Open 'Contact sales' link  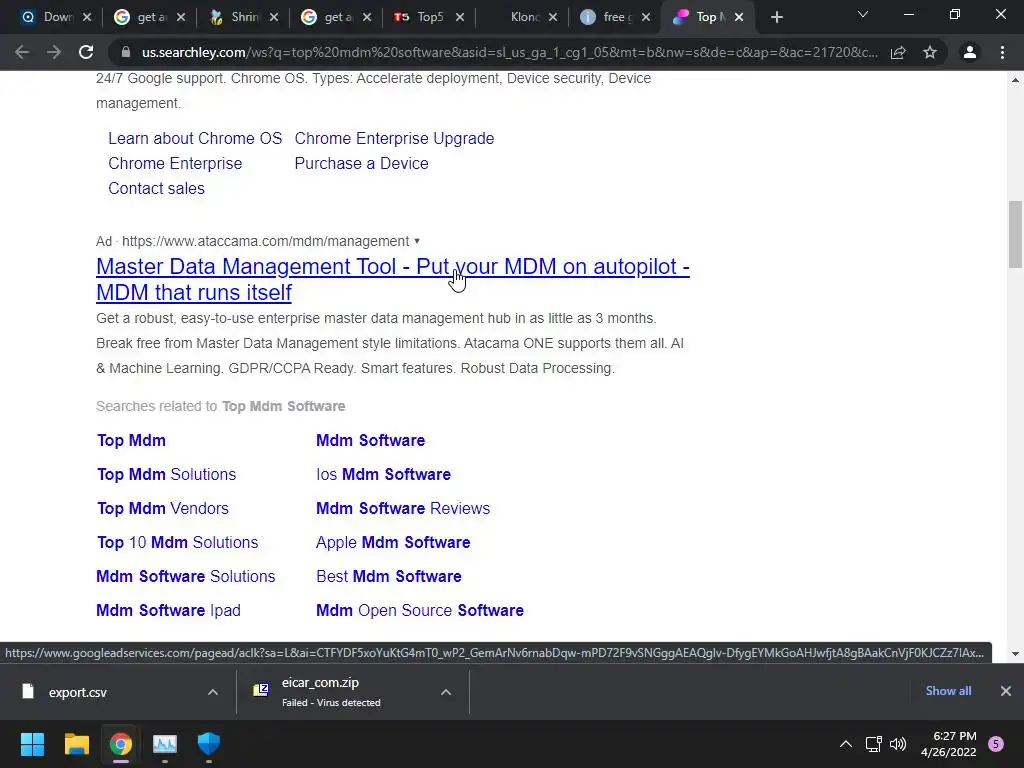point(156,188)
